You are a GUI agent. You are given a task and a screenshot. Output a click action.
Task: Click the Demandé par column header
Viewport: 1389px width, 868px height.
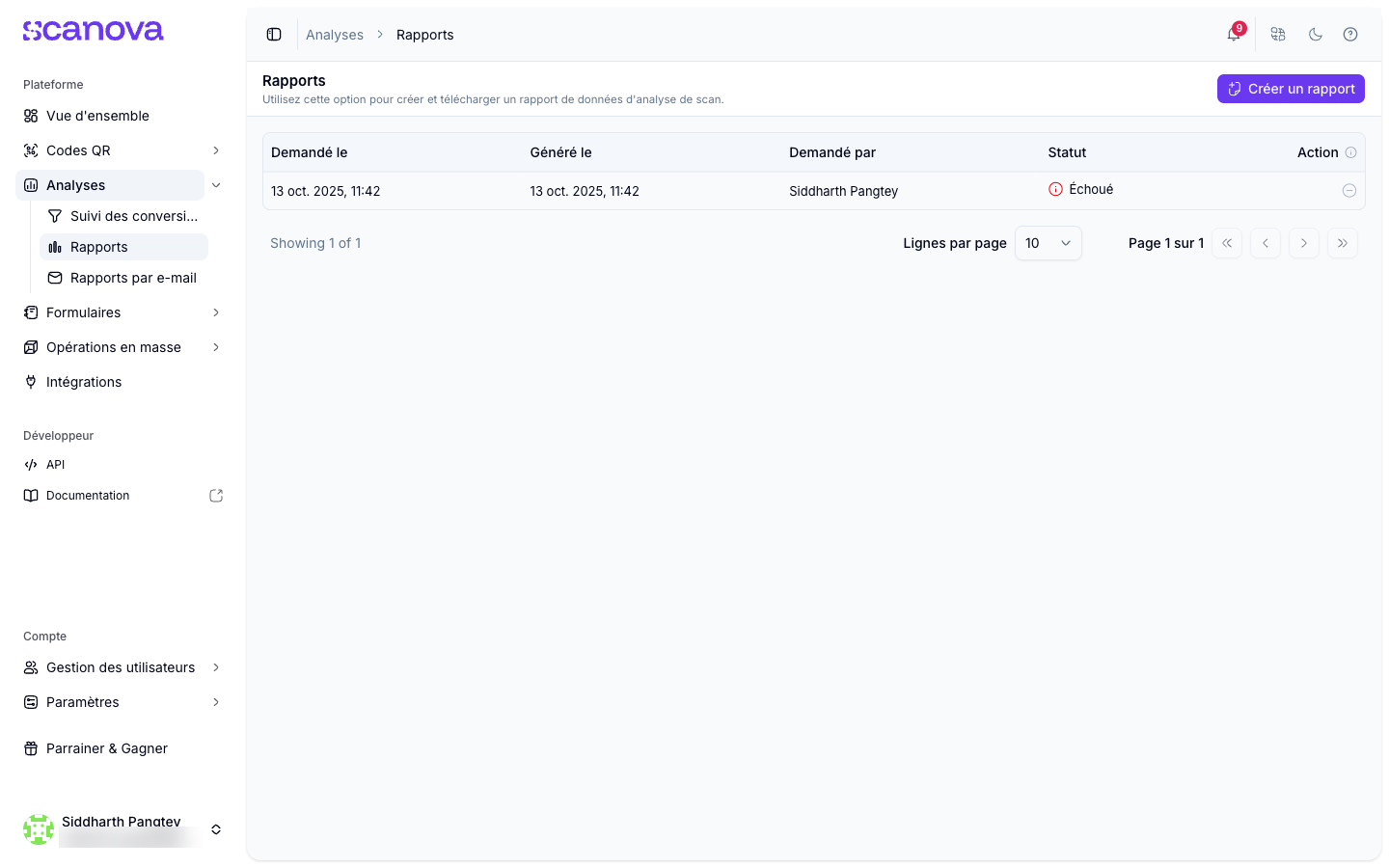(832, 152)
